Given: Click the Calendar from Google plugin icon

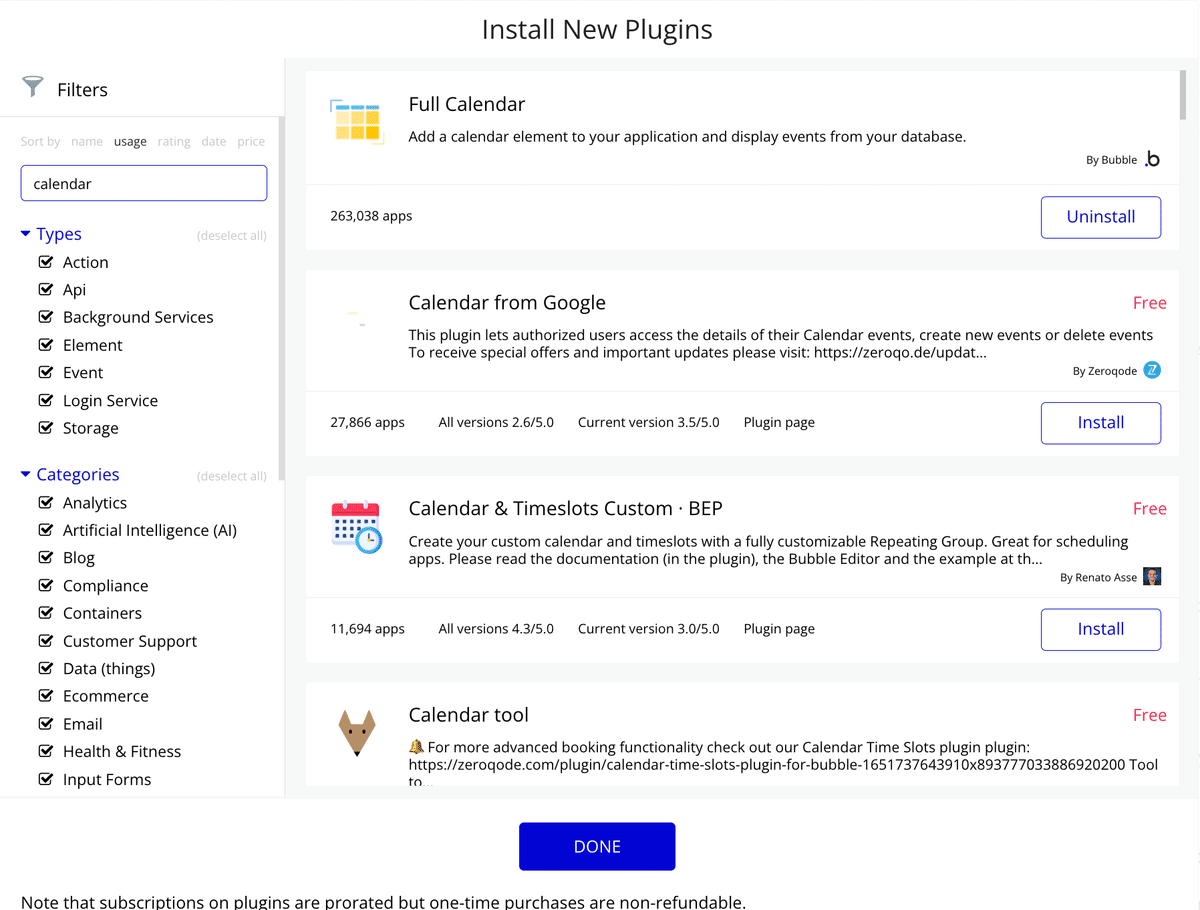Looking at the screenshot, I should [356, 319].
